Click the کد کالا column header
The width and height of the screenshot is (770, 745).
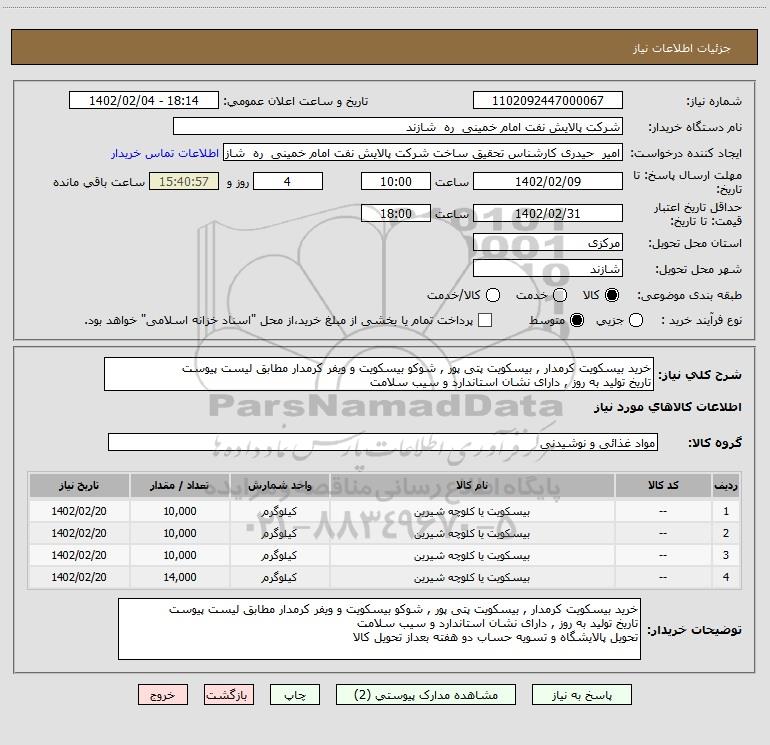click(663, 485)
